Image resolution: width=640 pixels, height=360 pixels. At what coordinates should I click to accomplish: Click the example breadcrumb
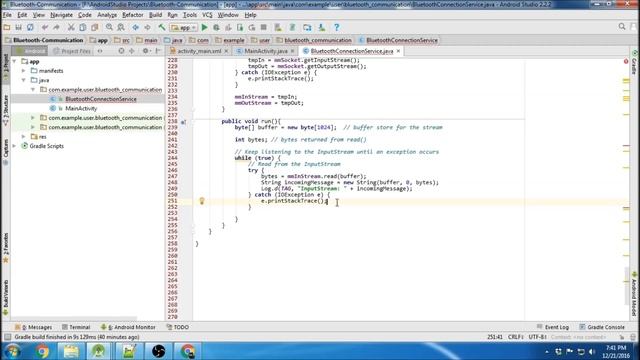230,40
